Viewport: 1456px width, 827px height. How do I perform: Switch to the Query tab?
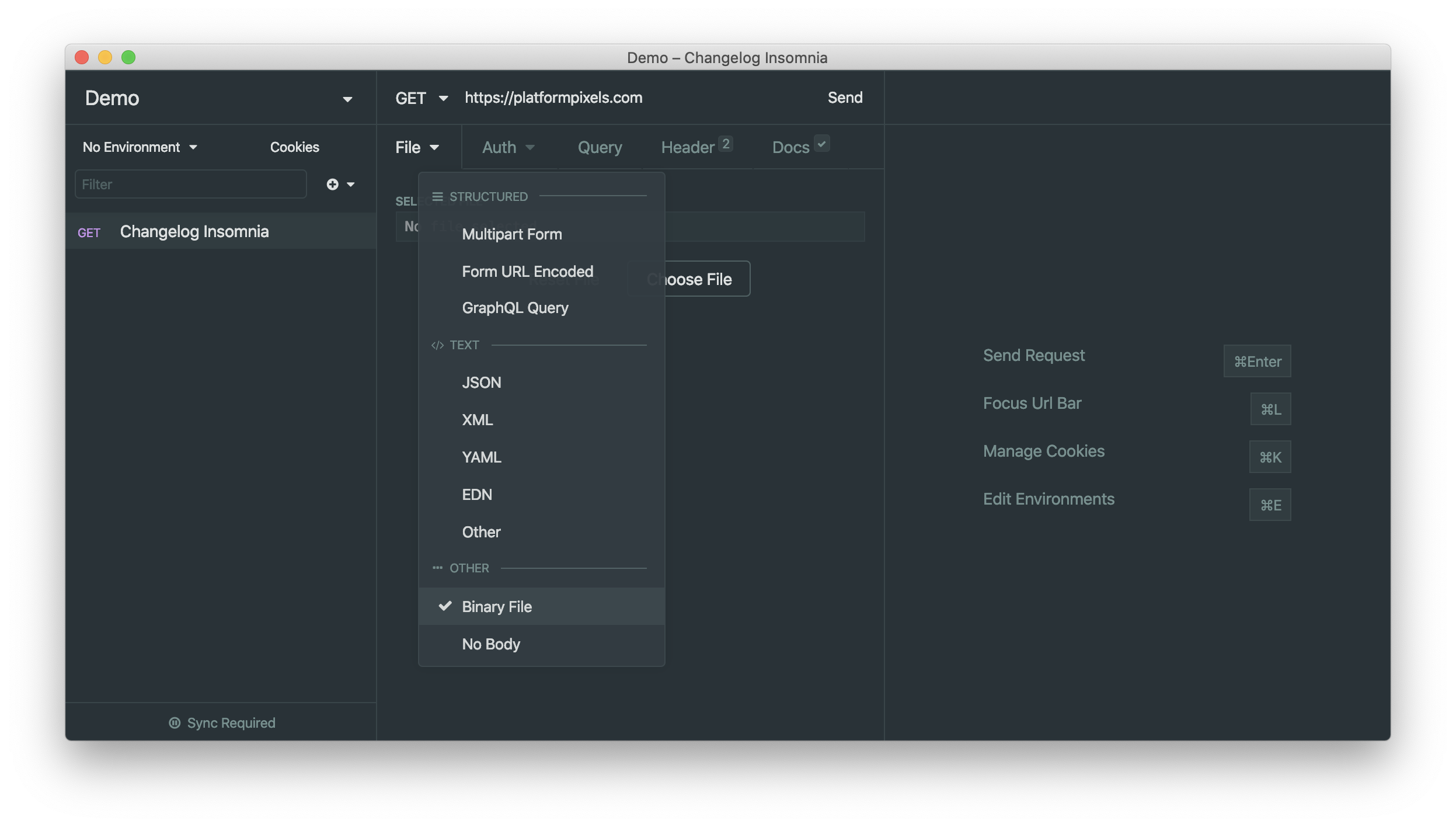click(600, 147)
